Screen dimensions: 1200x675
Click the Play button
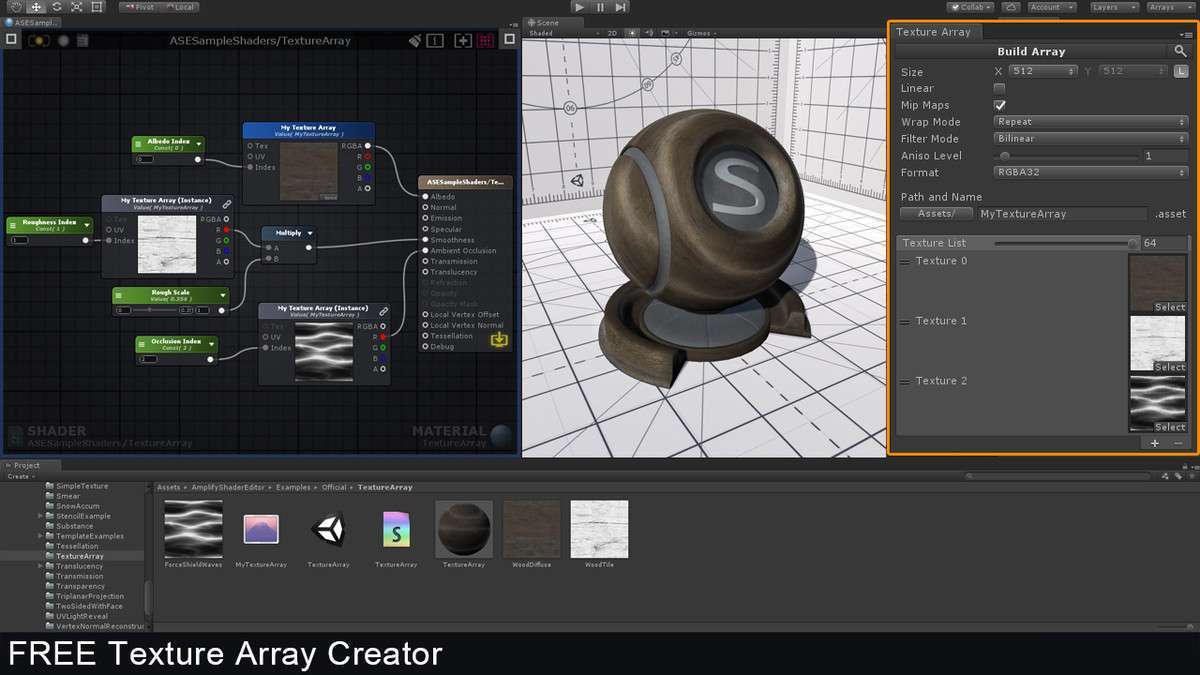(x=579, y=6)
